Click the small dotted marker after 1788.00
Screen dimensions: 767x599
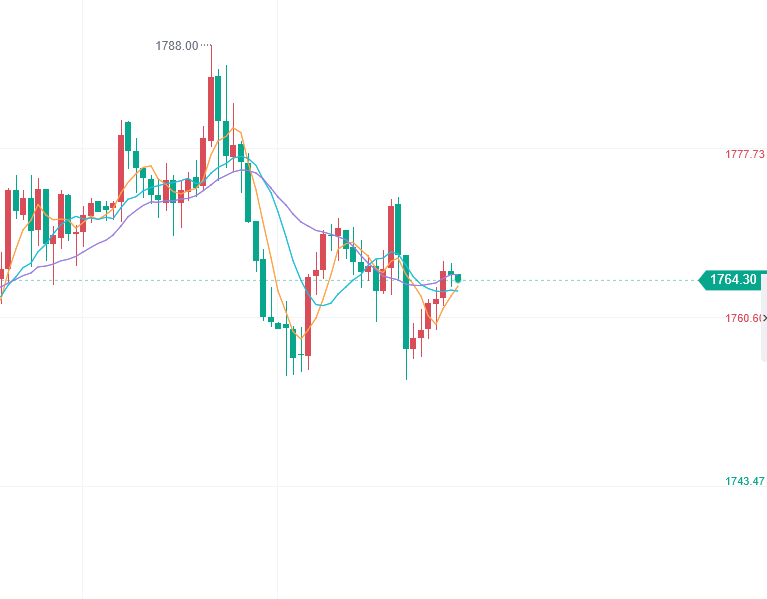[x=206, y=46]
